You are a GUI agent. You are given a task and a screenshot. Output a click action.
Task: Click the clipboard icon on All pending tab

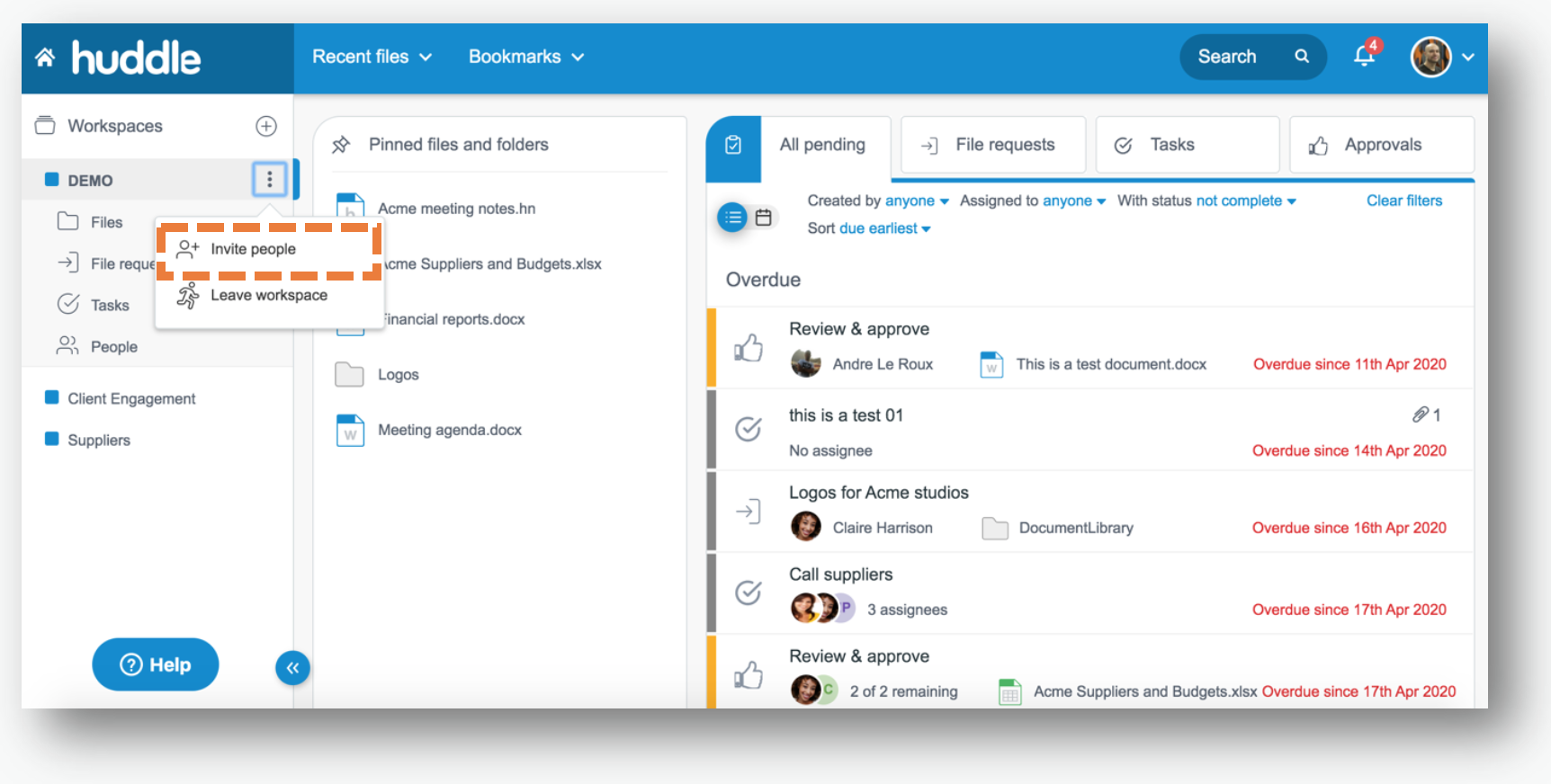click(733, 145)
